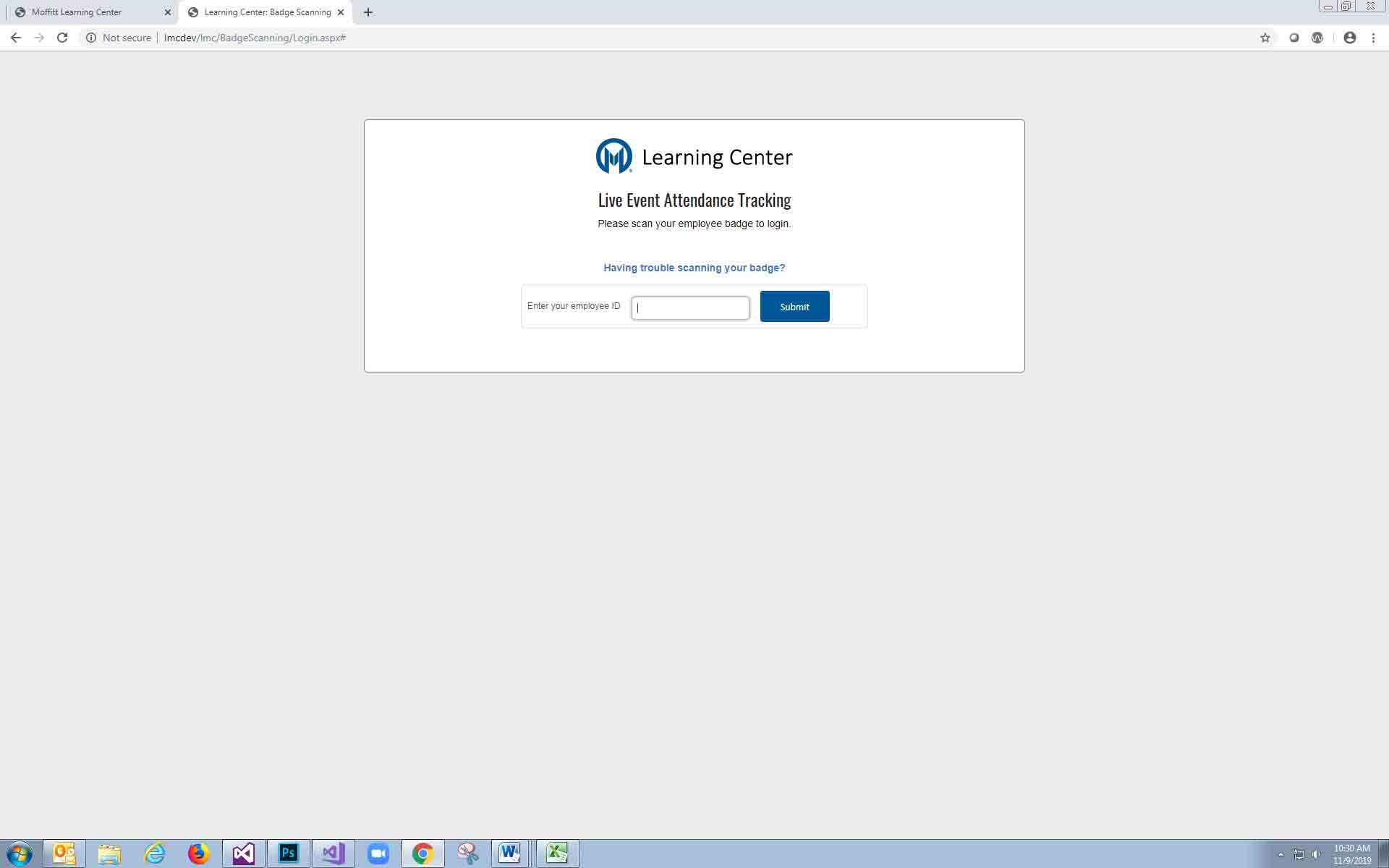
Task: Reload the current page
Action: [62, 38]
